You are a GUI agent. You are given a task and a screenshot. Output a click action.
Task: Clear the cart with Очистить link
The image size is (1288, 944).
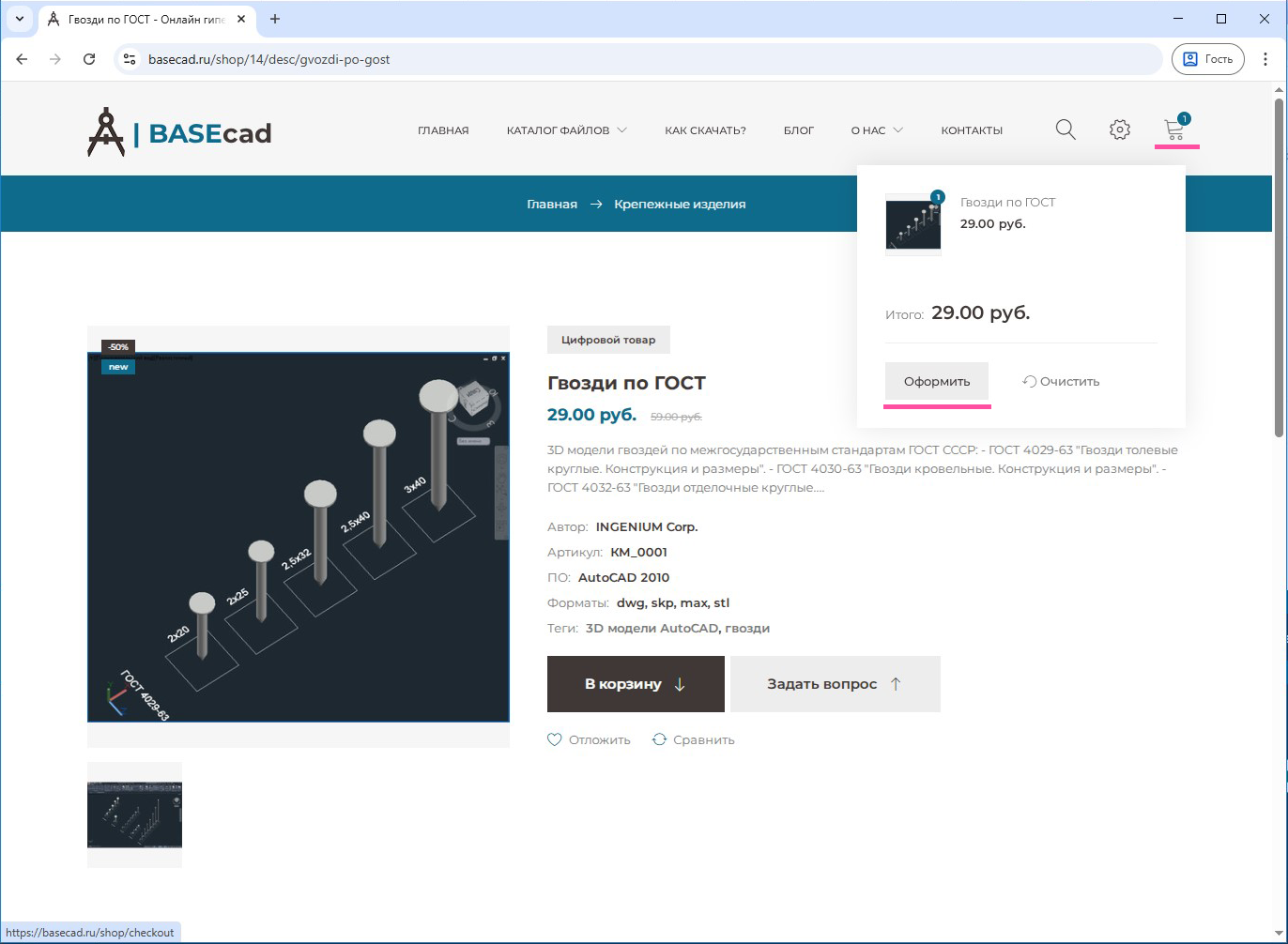(x=1061, y=382)
